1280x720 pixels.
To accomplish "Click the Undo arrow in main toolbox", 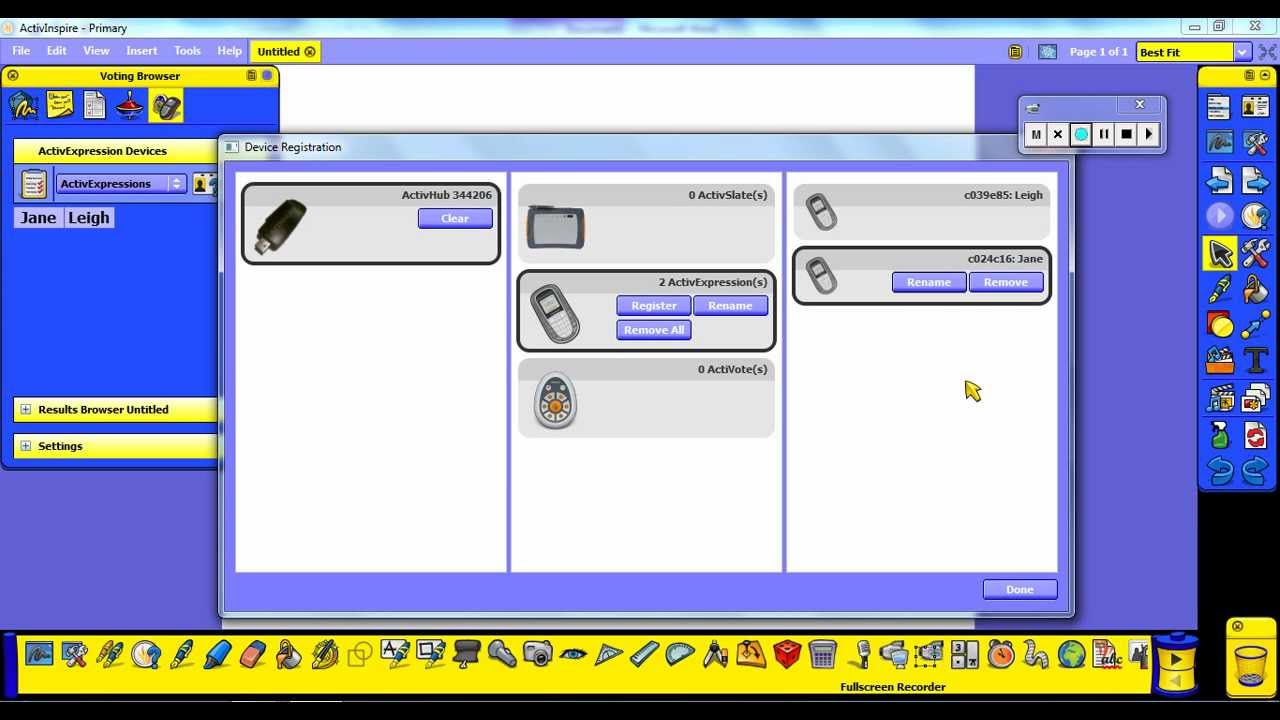I will [1219, 470].
